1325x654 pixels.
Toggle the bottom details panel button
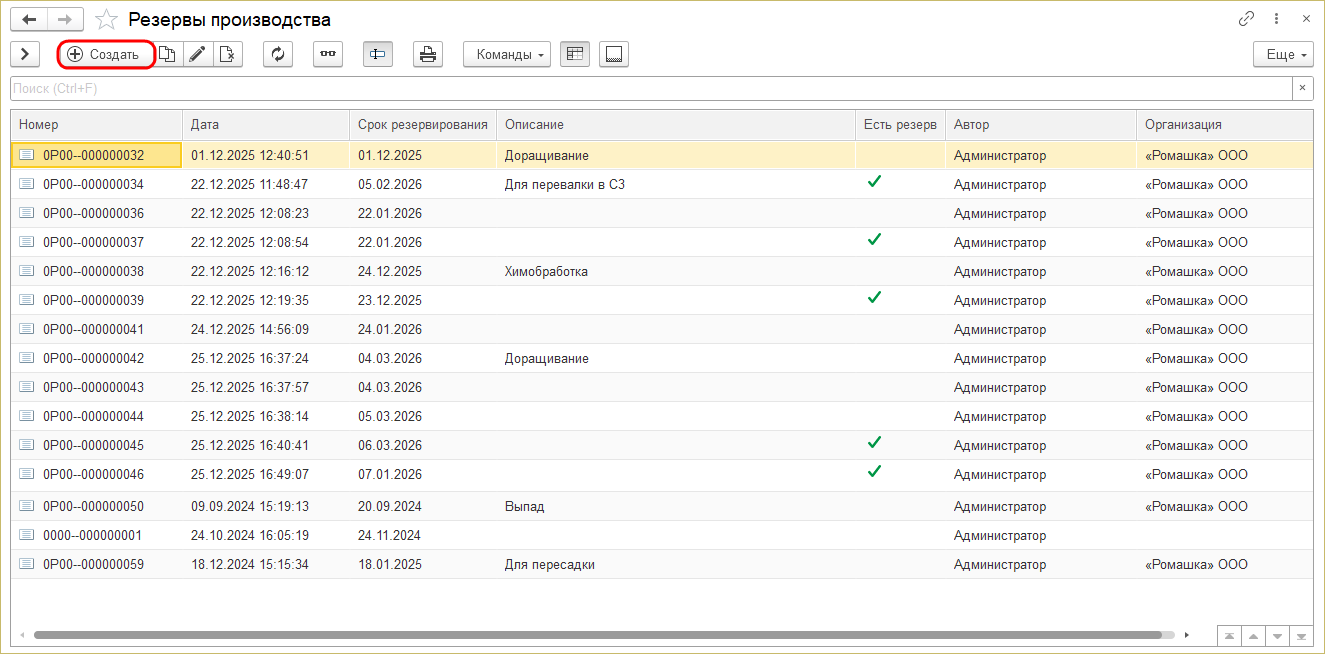614,54
